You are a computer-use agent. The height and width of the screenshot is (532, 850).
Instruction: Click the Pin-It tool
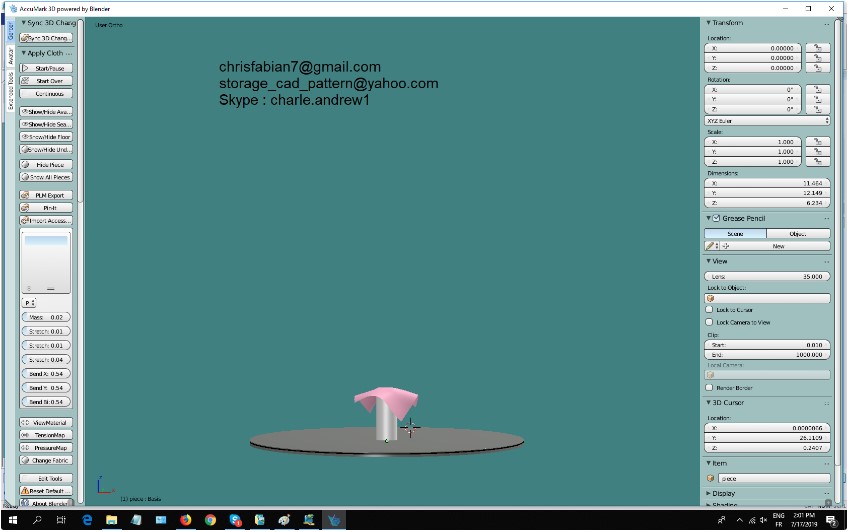(x=46, y=208)
